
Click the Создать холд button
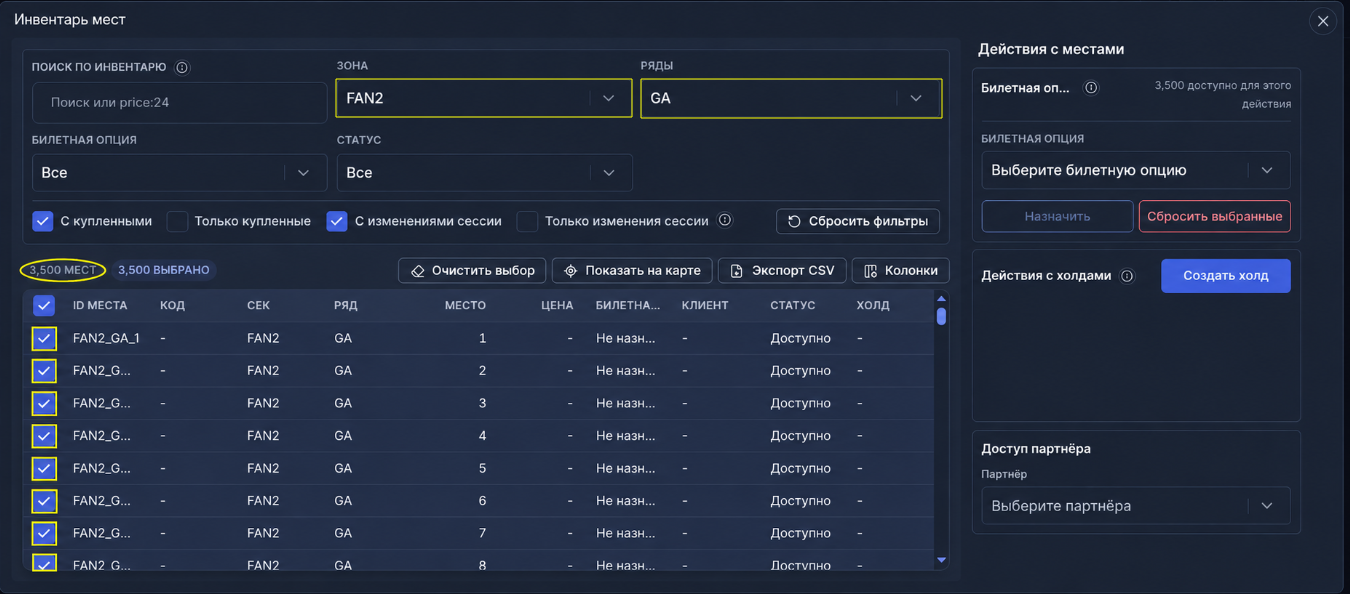click(1226, 276)
